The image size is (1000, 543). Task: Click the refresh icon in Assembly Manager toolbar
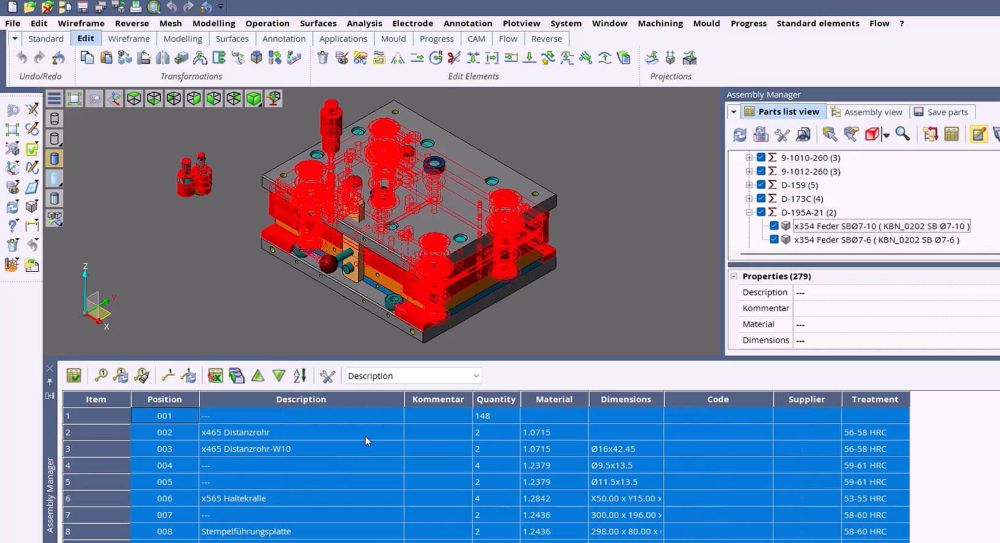739,134
